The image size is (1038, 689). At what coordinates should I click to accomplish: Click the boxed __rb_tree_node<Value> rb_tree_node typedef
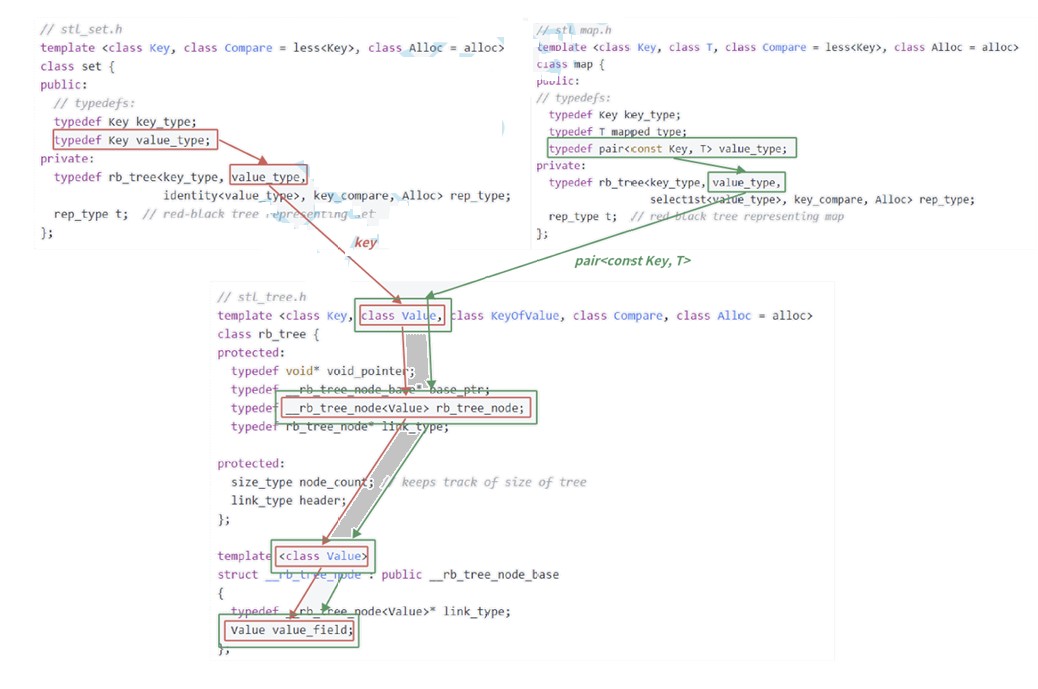coord(406,408)
